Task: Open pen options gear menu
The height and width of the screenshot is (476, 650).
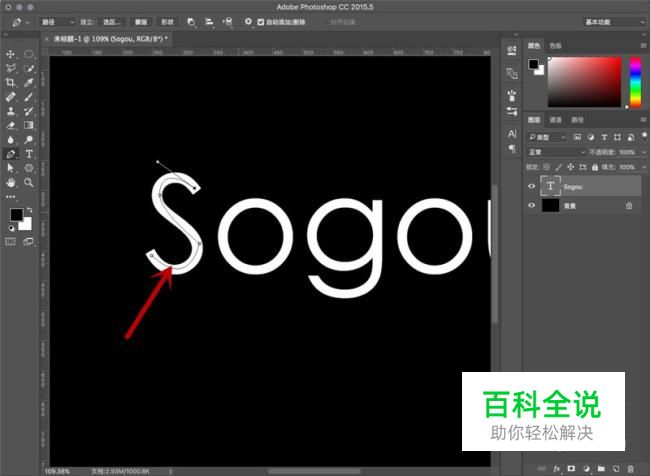Action: click(x=248, y=22)
